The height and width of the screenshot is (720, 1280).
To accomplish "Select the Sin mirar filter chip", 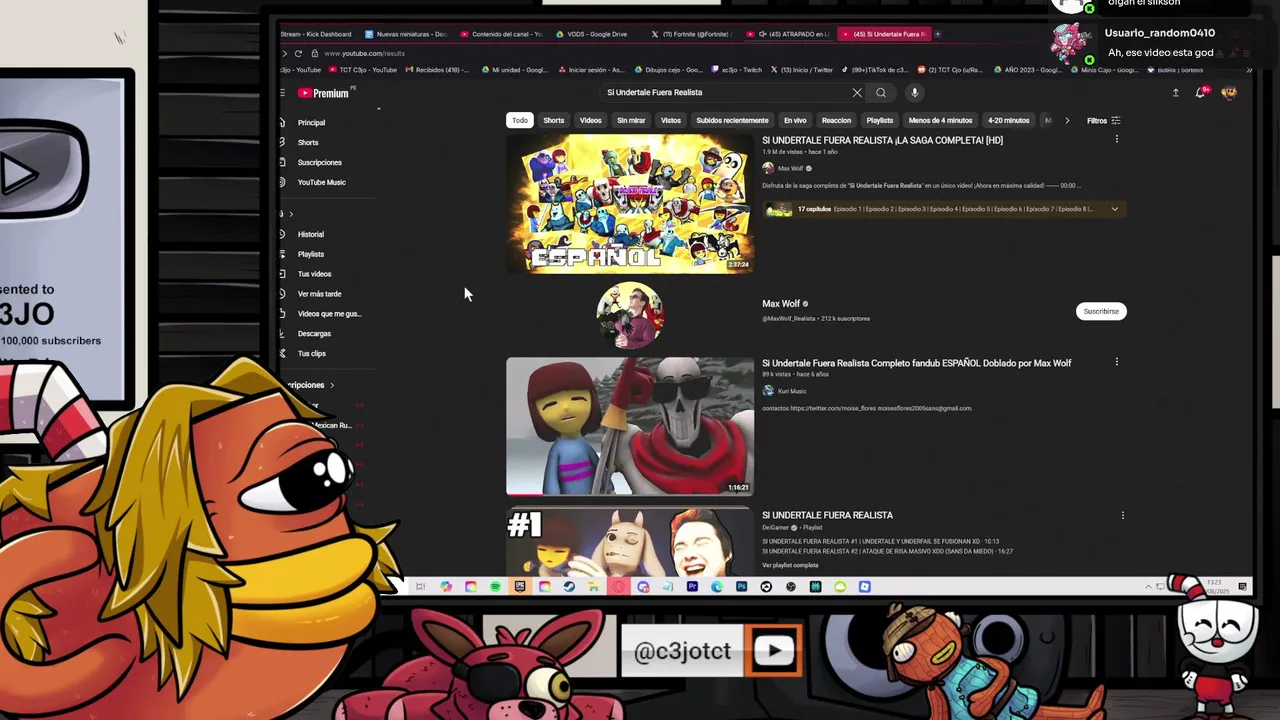I will (631, 120).
